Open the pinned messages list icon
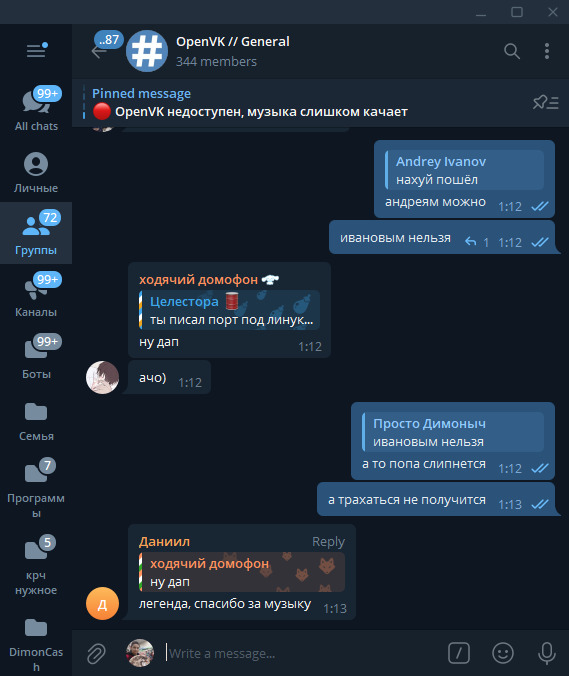Viewport: 569px width, 676px height. (546, 102)
